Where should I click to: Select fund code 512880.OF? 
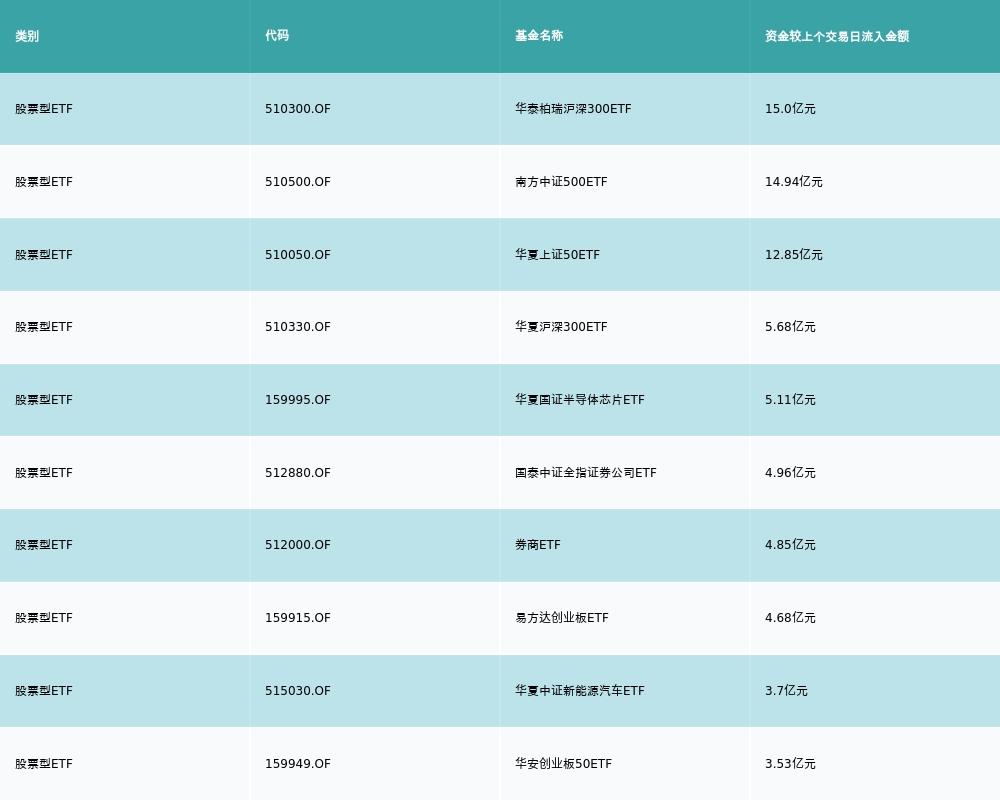[x=298, y=473]
